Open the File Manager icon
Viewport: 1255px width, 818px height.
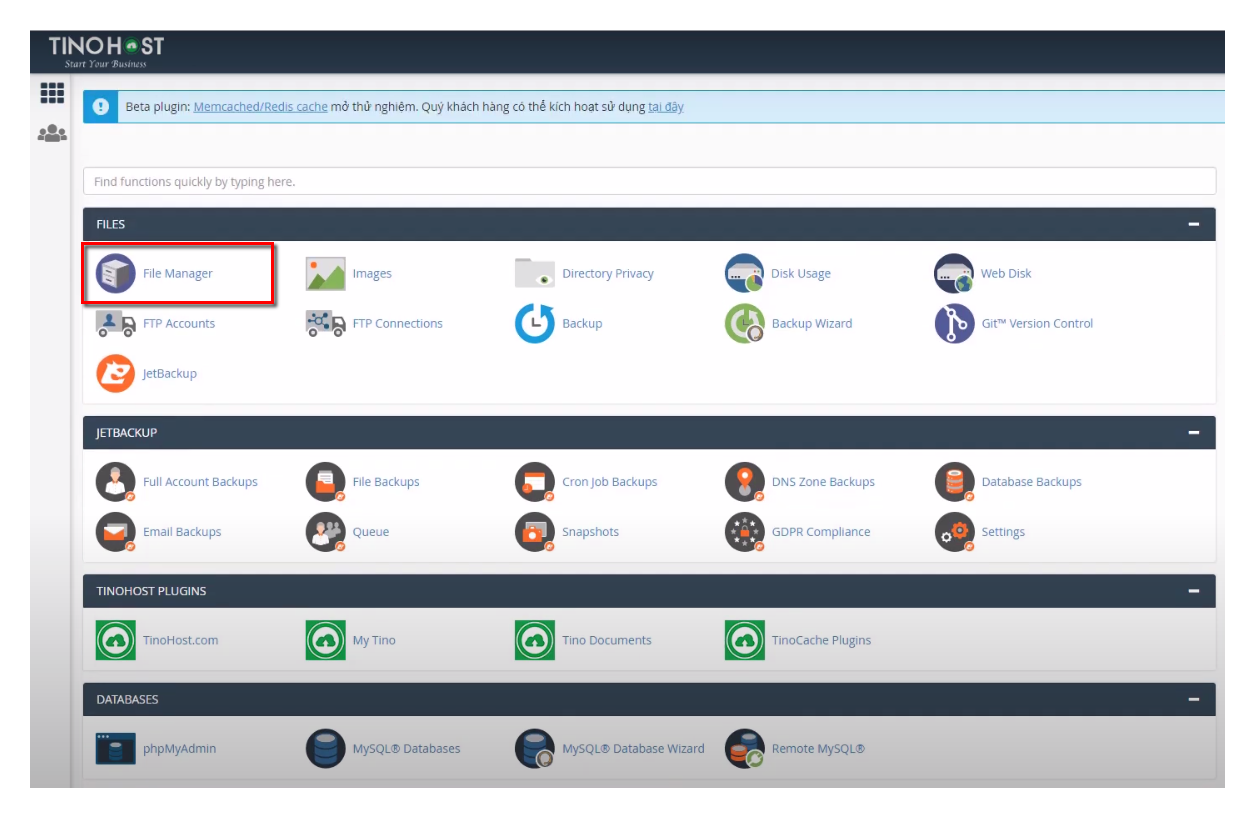coord(115,273)
